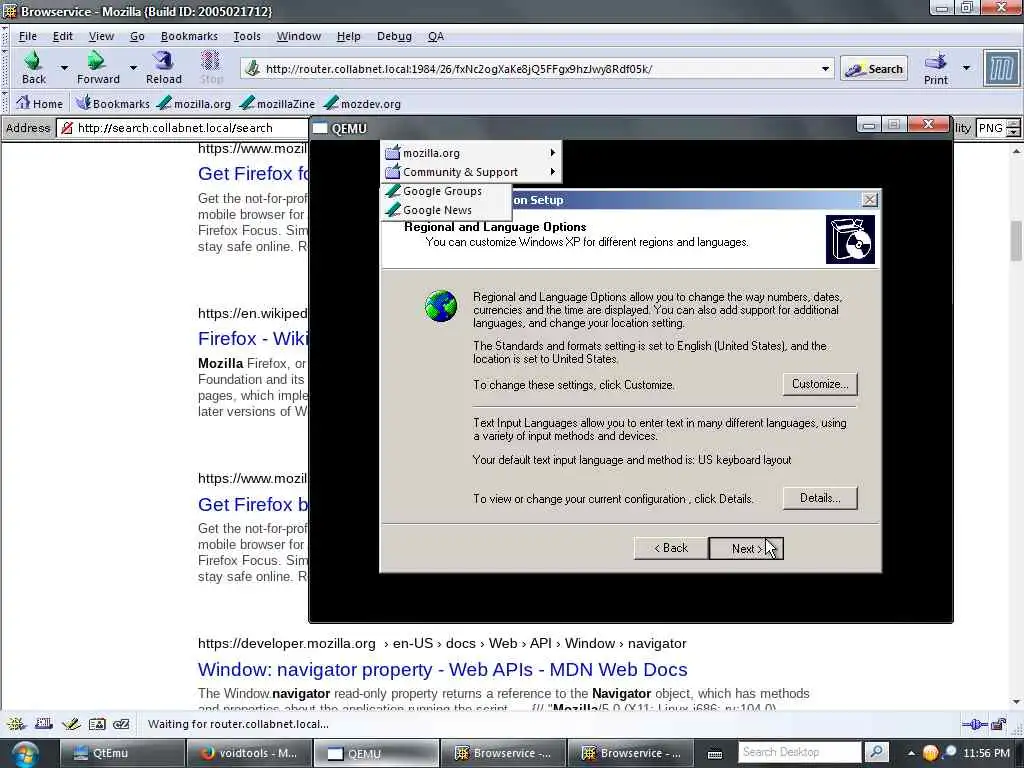Switch to voidtools taskbar button

[248, 753]
